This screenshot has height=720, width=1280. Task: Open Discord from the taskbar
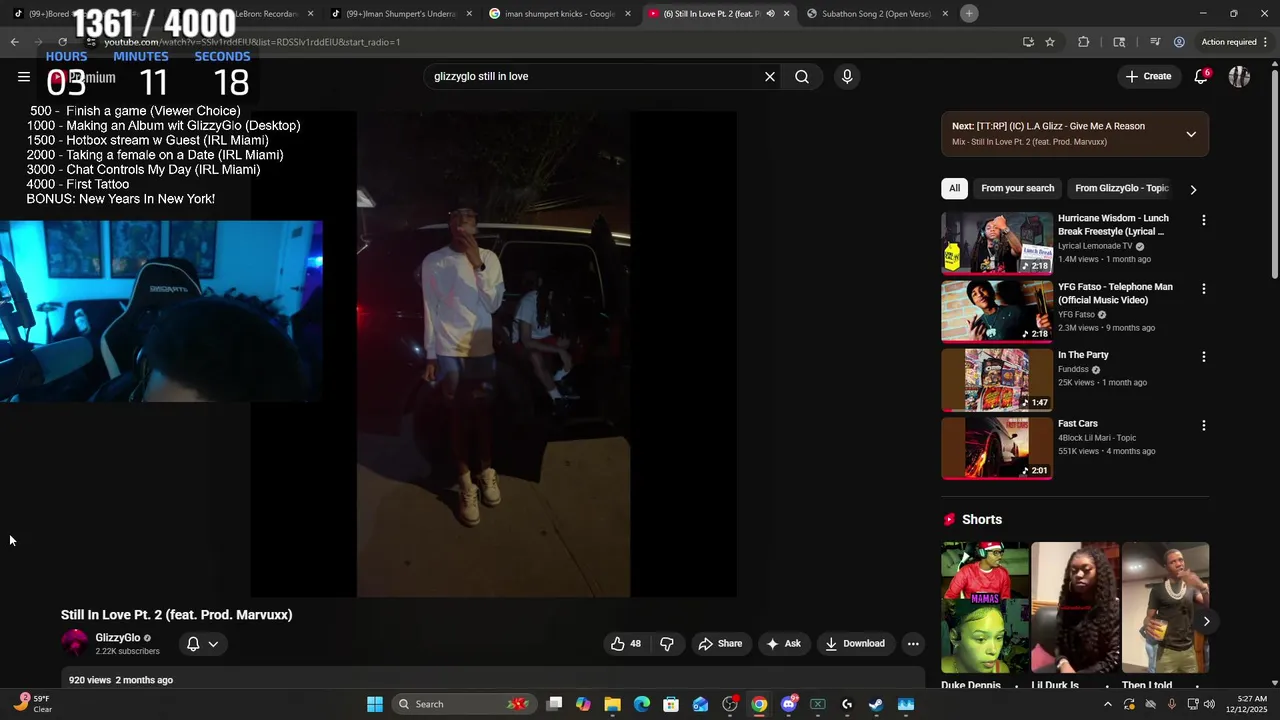(x=788, y=704)
